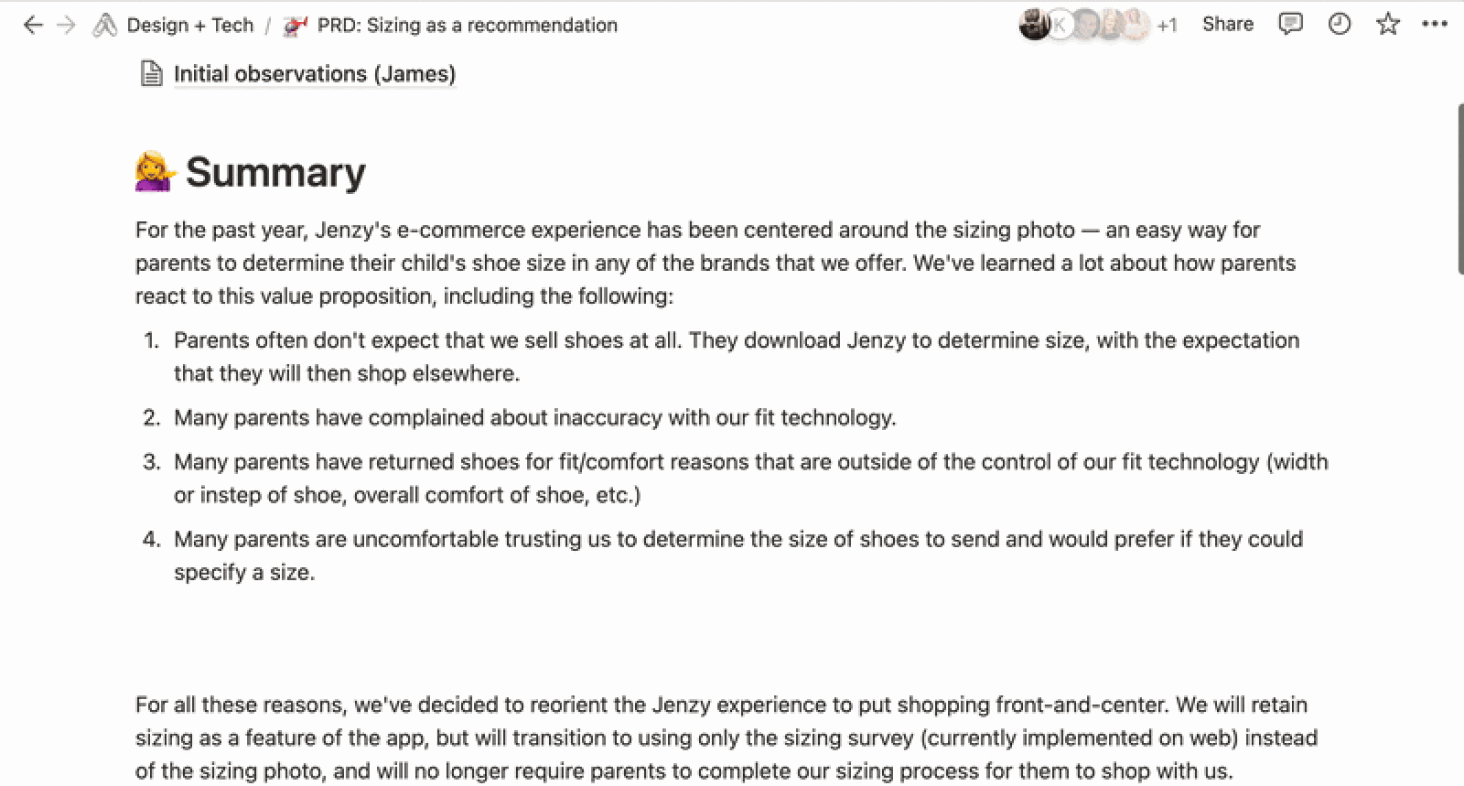Click the back navigation arrow

click(33, 25)
